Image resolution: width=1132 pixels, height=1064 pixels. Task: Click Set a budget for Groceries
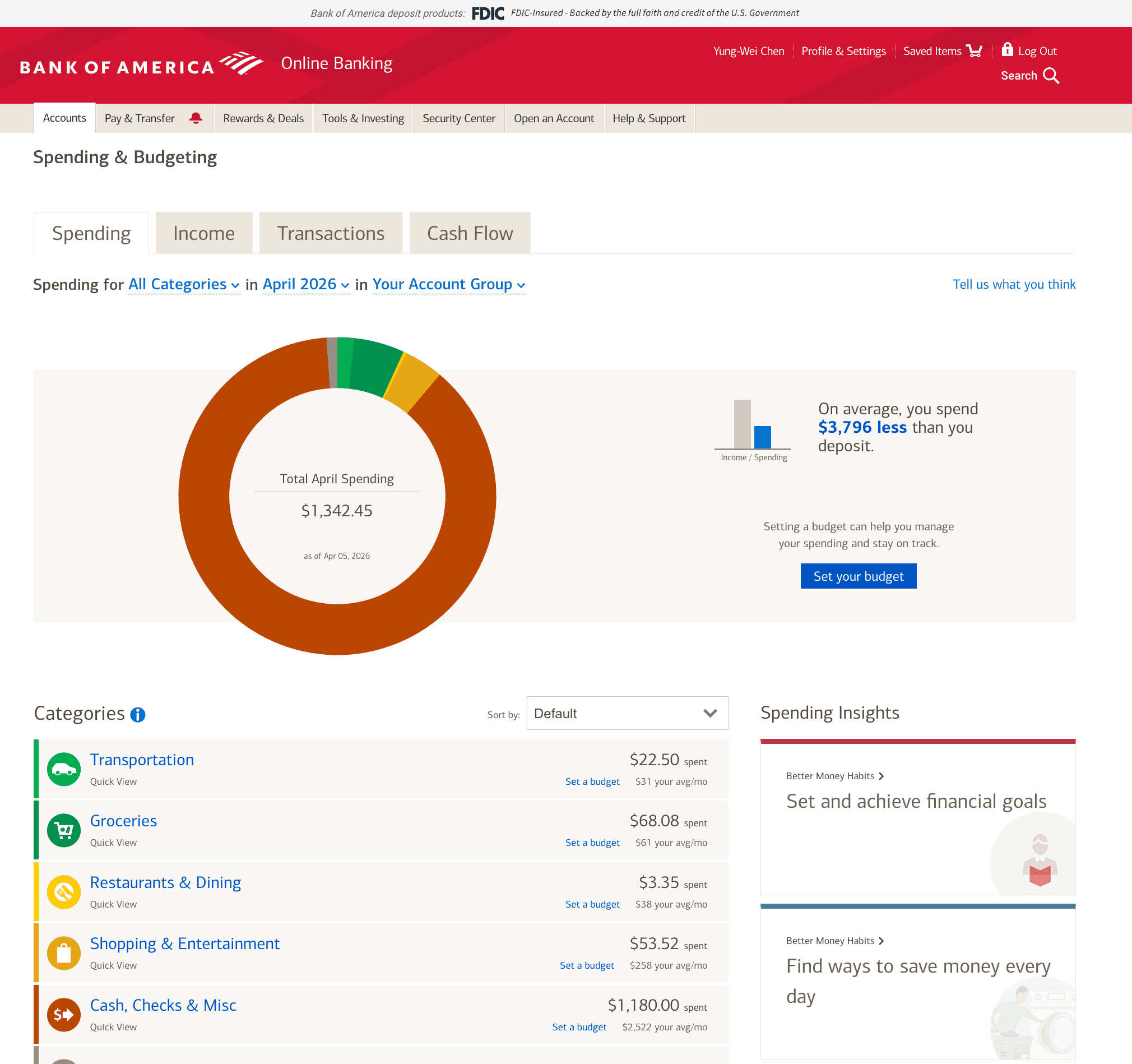coord(592,843)
